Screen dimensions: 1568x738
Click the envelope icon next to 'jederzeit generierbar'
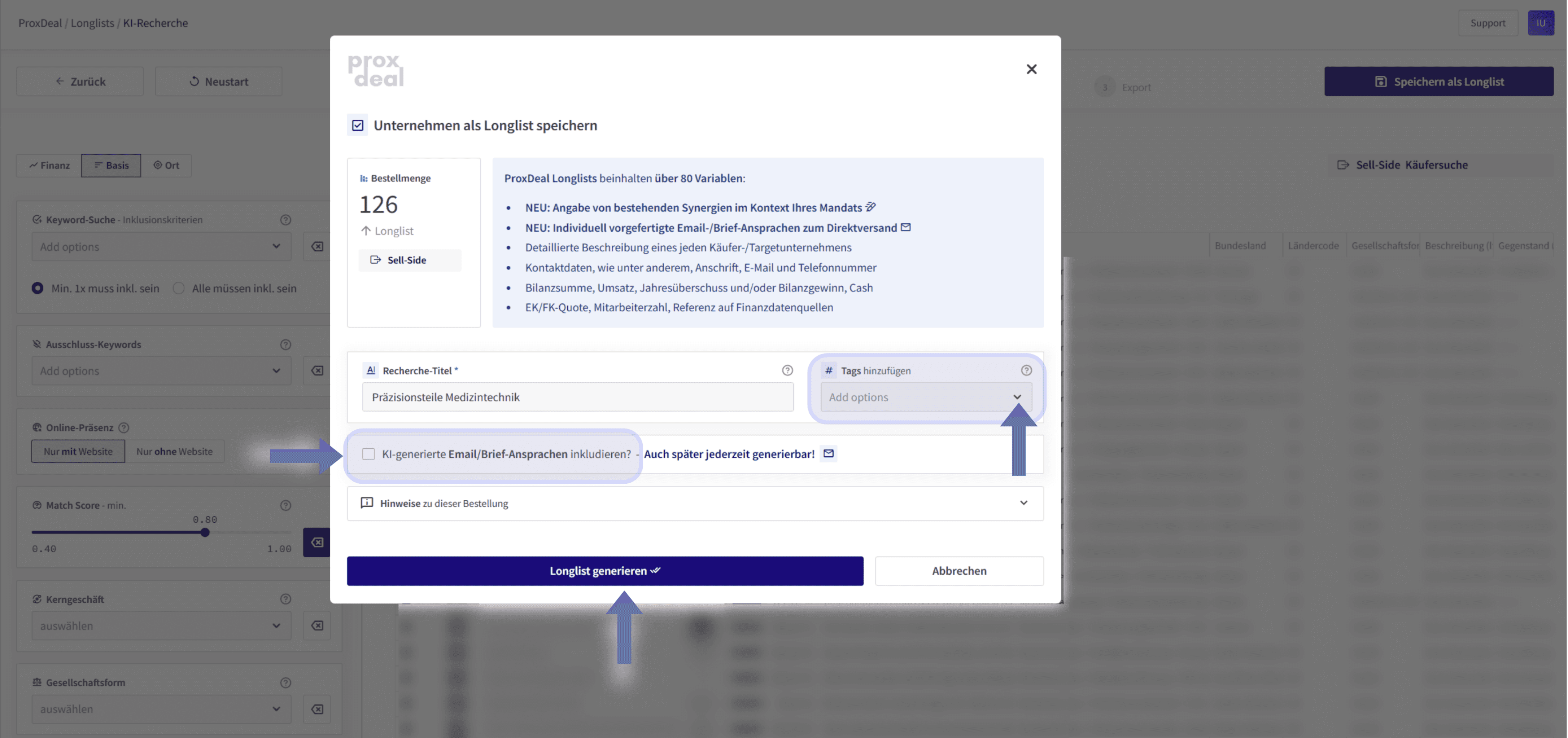[x=829, y=453]
